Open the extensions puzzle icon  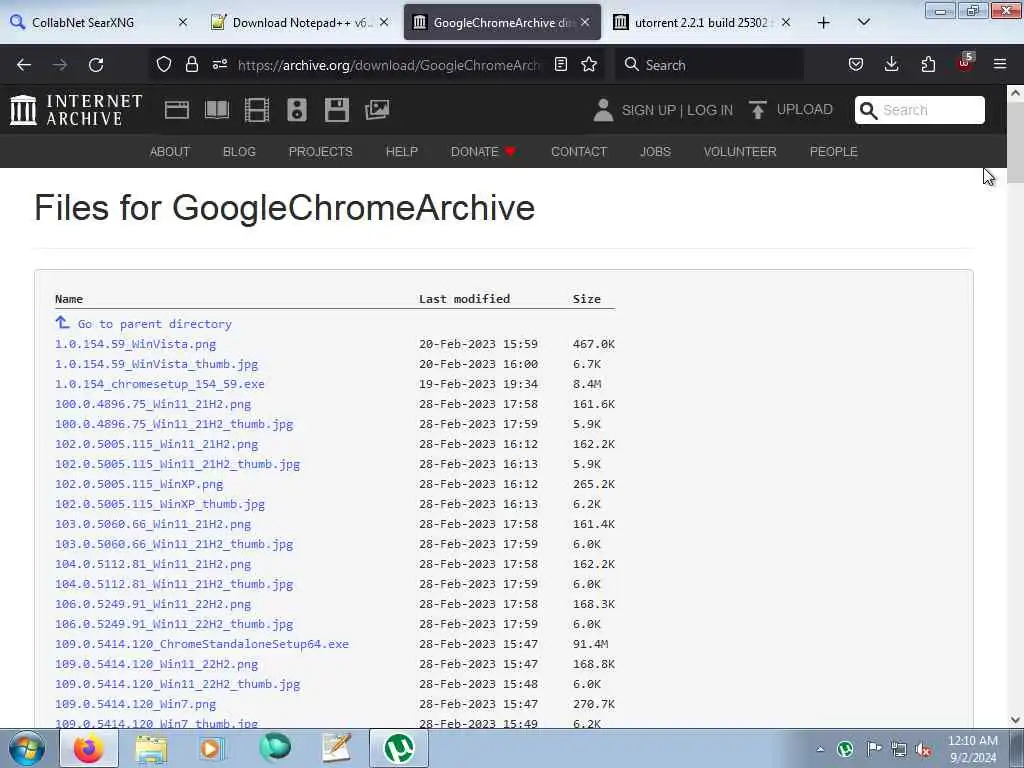pyautogui.click(x=928, y=64)
